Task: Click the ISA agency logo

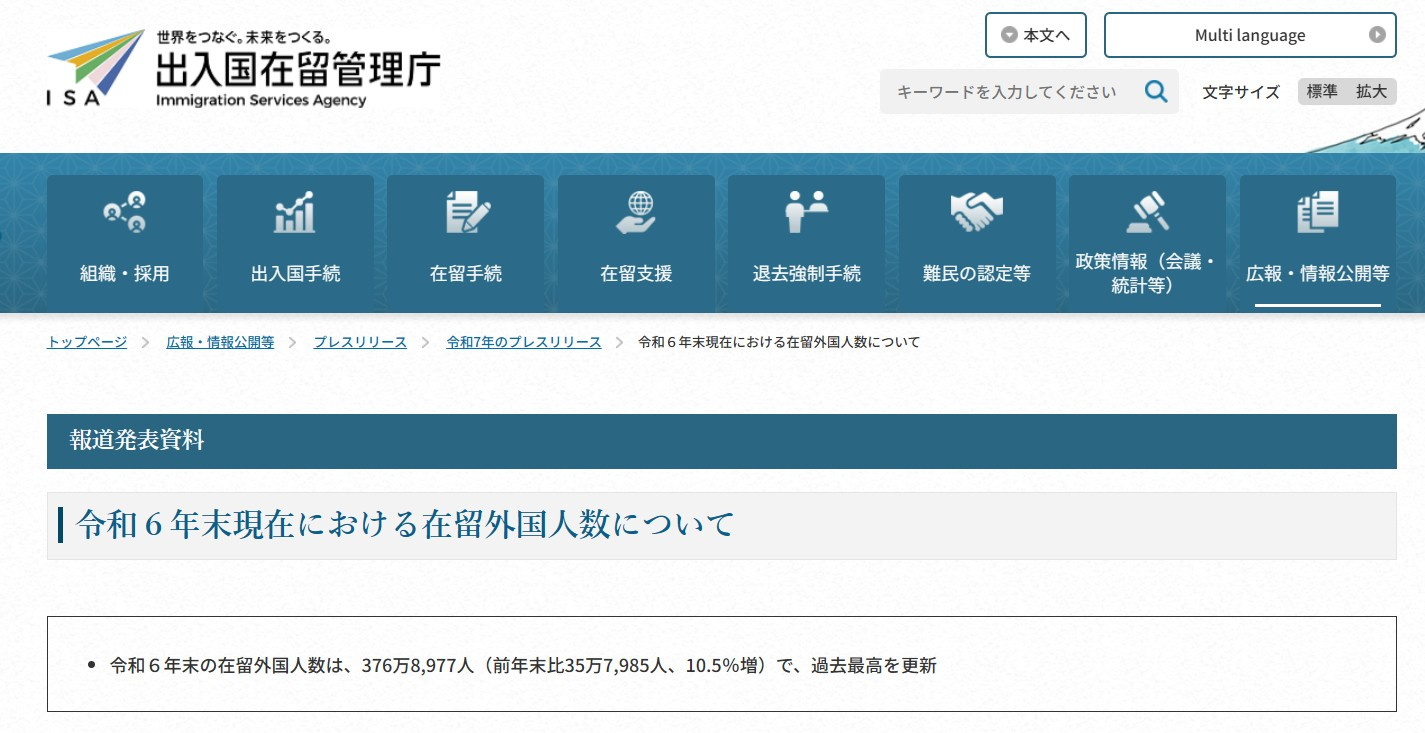Action: tap(96, 68)
